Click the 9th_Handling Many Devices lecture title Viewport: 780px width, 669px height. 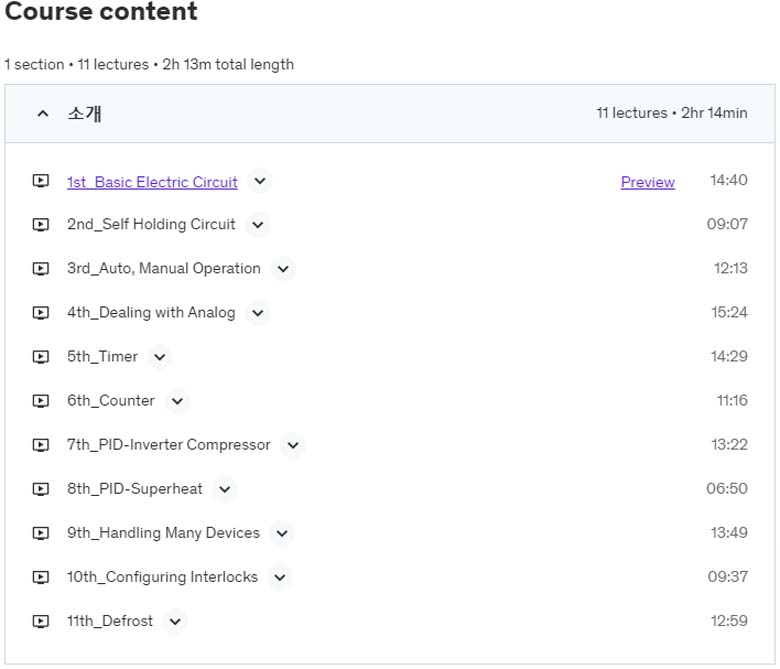163,533
